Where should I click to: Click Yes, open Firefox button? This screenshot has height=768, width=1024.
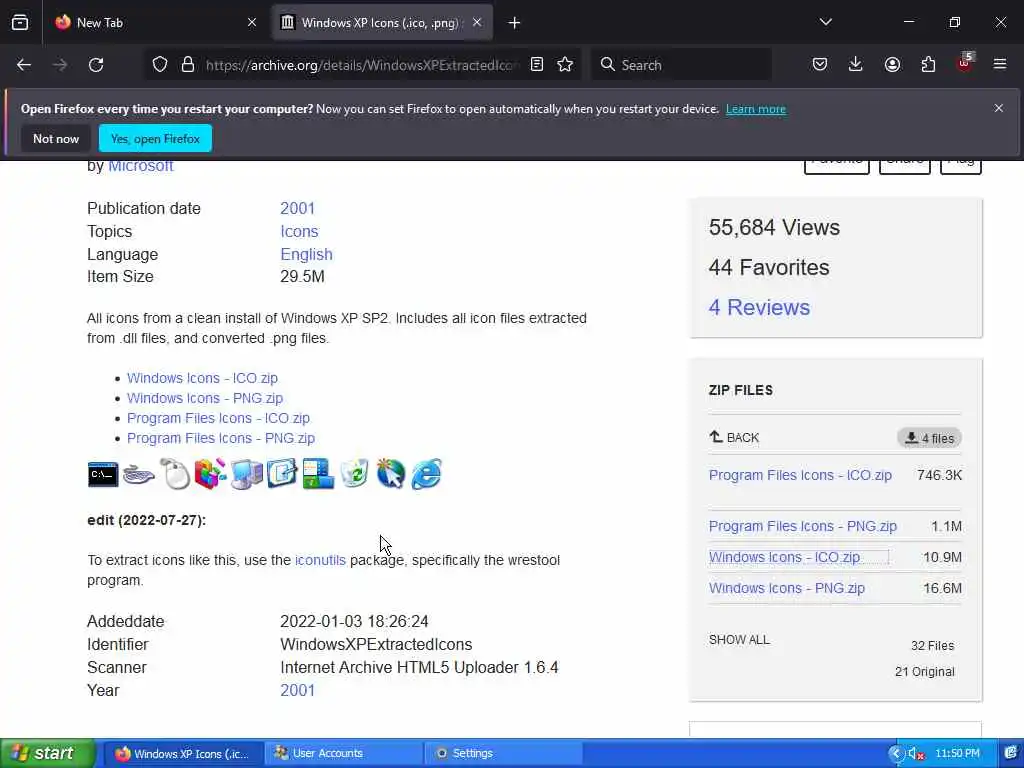point(155,138)
